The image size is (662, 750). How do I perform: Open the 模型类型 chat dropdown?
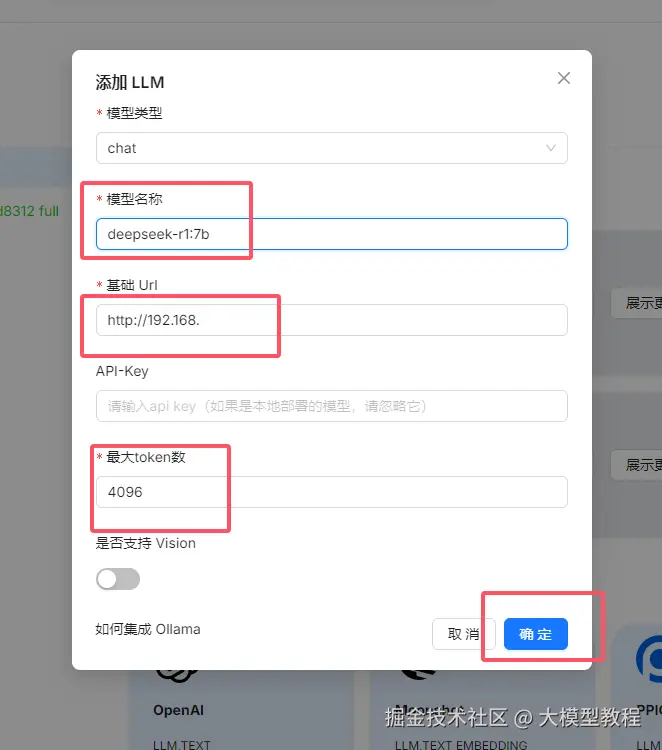(x=331, y=148)
